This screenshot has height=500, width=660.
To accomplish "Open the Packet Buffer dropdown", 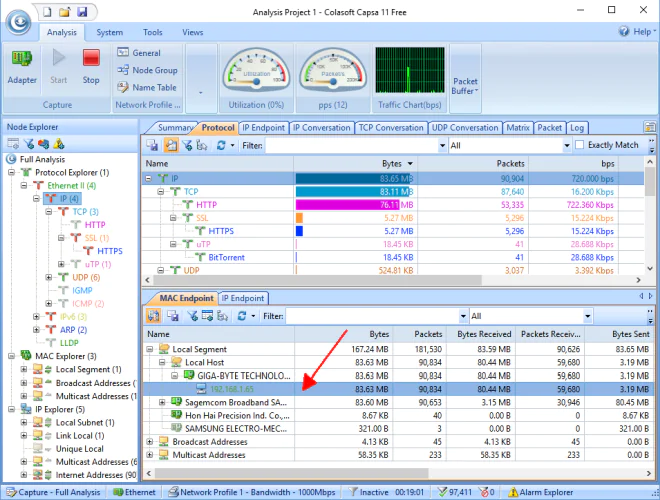I will pos(465,86).
